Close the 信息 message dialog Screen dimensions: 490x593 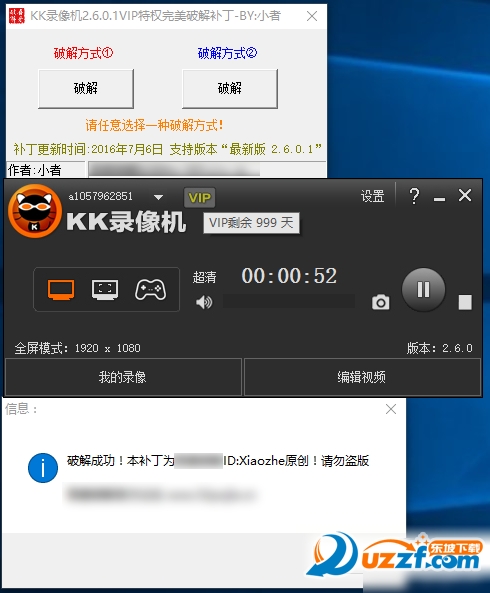(x=391, y=409)
